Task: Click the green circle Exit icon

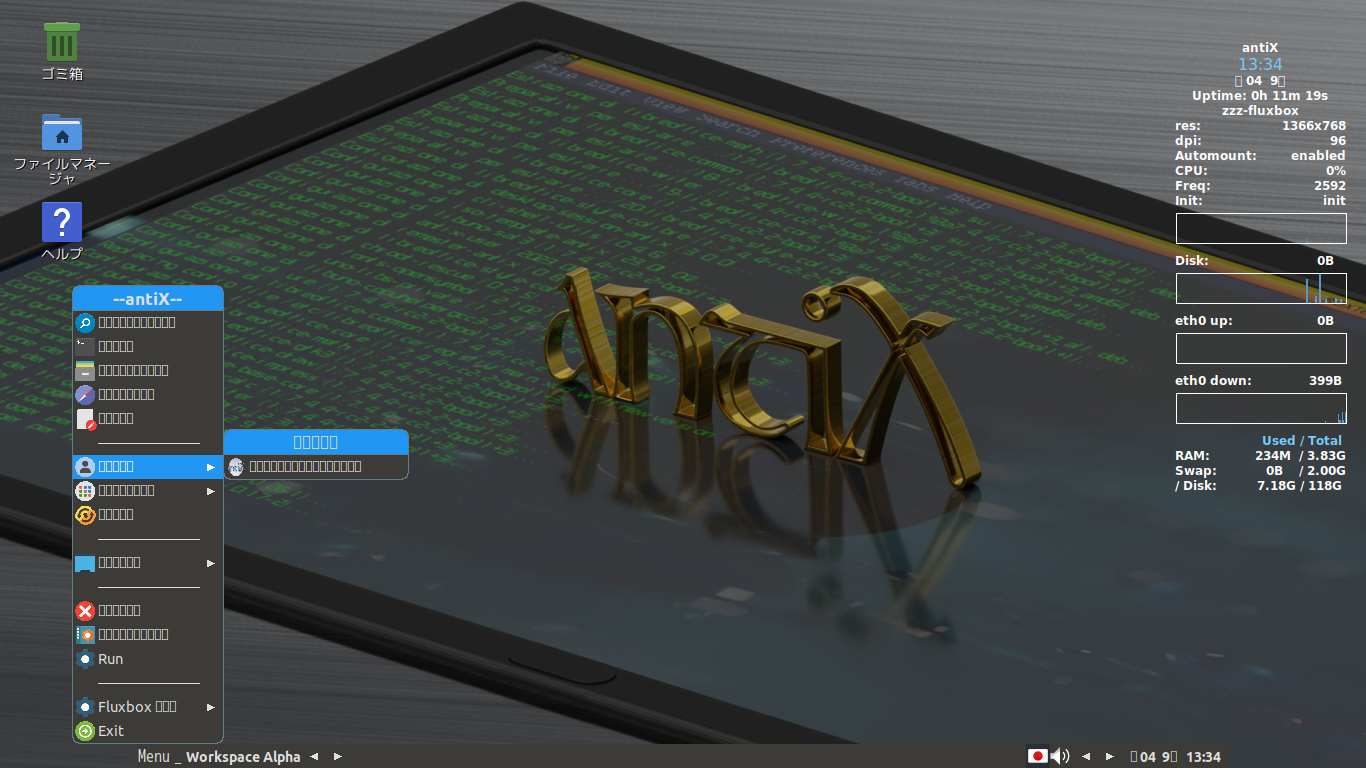Action: [x=85, y=731]
